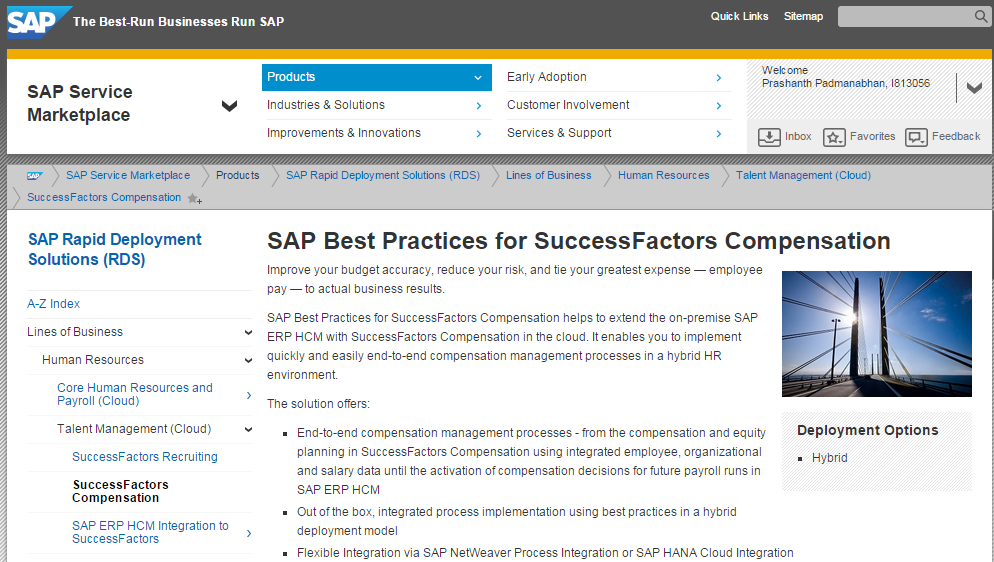Open the Industries & Solutions menu
The image size is (994, 562).
coord(376,105)
